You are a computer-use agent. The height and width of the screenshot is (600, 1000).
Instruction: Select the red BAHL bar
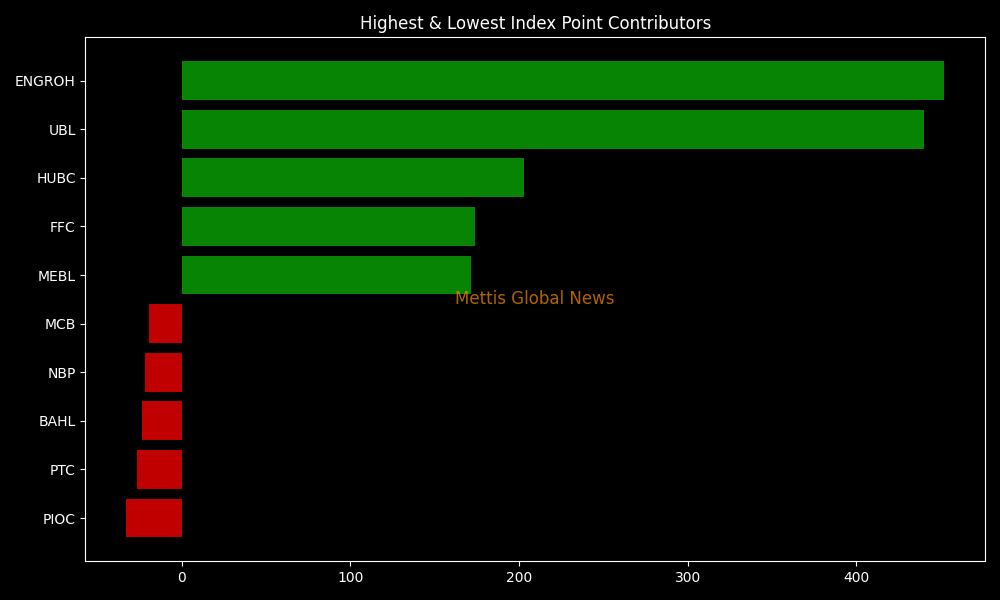pyautogui.click(x=162, y=421)
